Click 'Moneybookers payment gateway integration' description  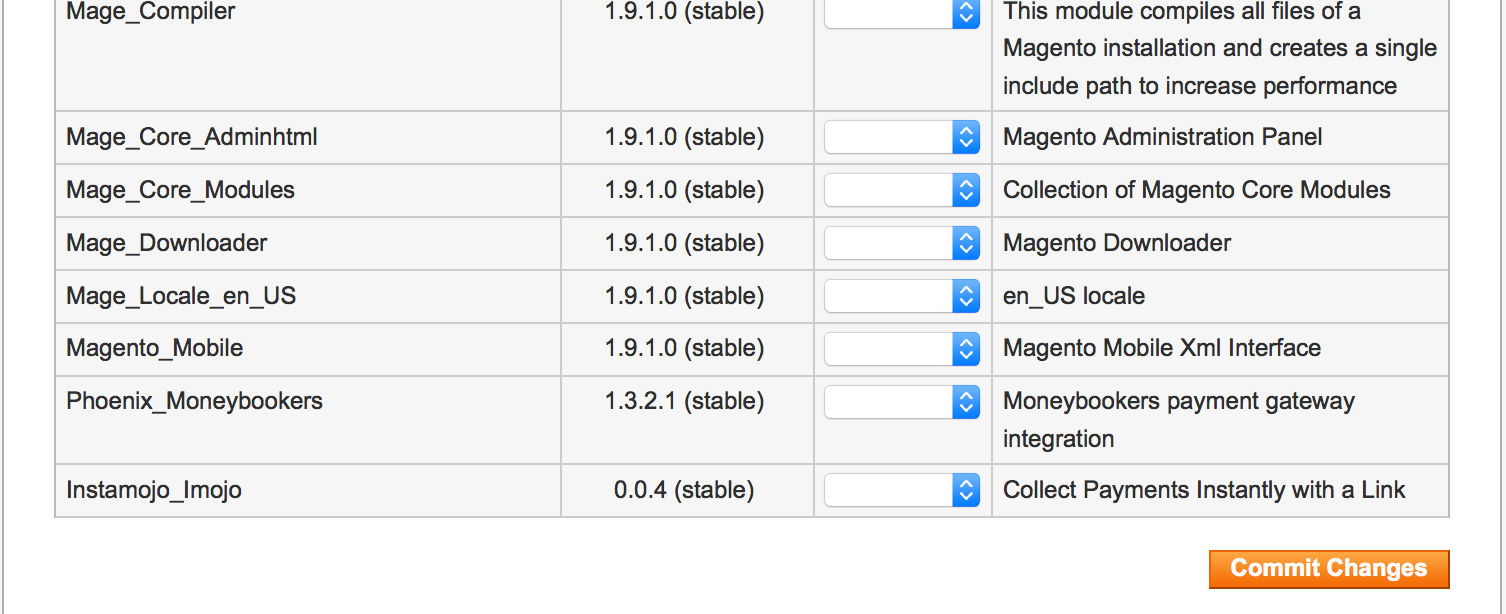pyautogui.click(x=1179, y=420)
